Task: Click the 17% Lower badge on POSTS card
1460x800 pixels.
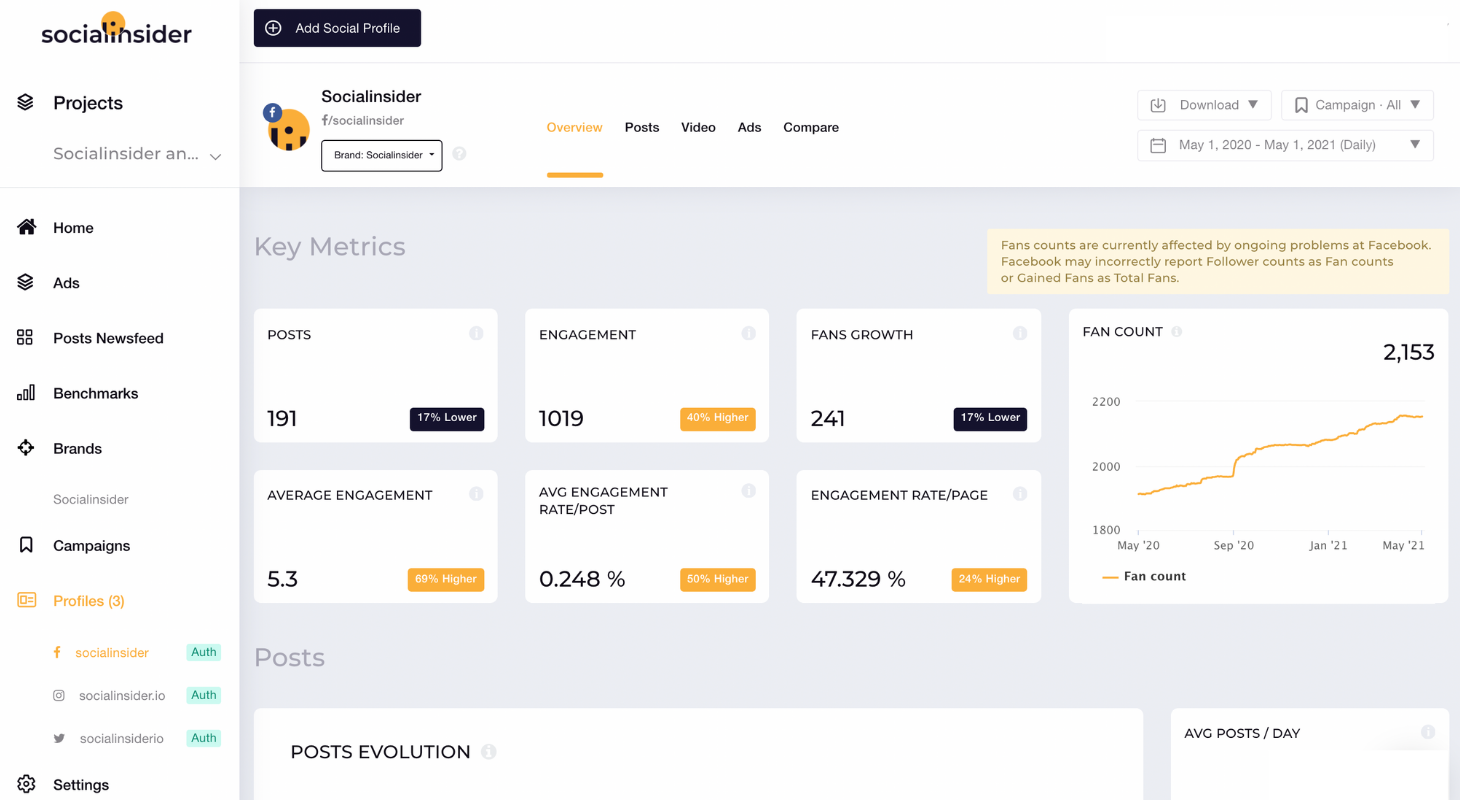Action: tap(447, 418)
